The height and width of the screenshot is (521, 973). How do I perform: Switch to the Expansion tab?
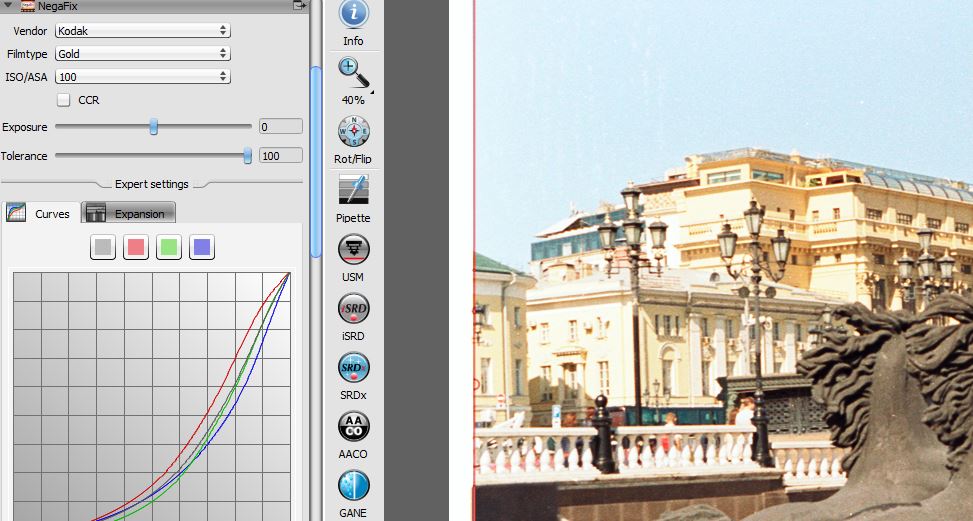pos(128,213)
